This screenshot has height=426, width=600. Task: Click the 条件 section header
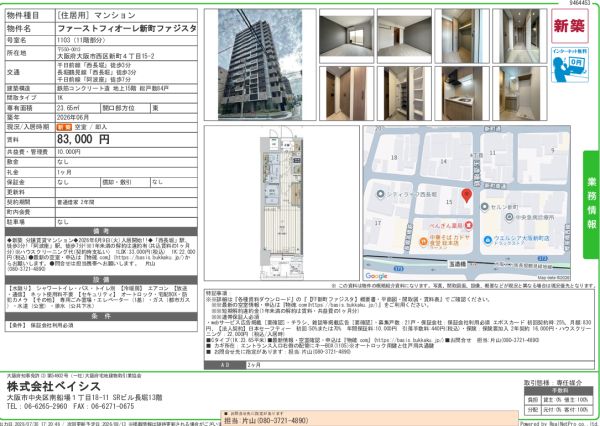pyautogui.click(x=101, y=316)
